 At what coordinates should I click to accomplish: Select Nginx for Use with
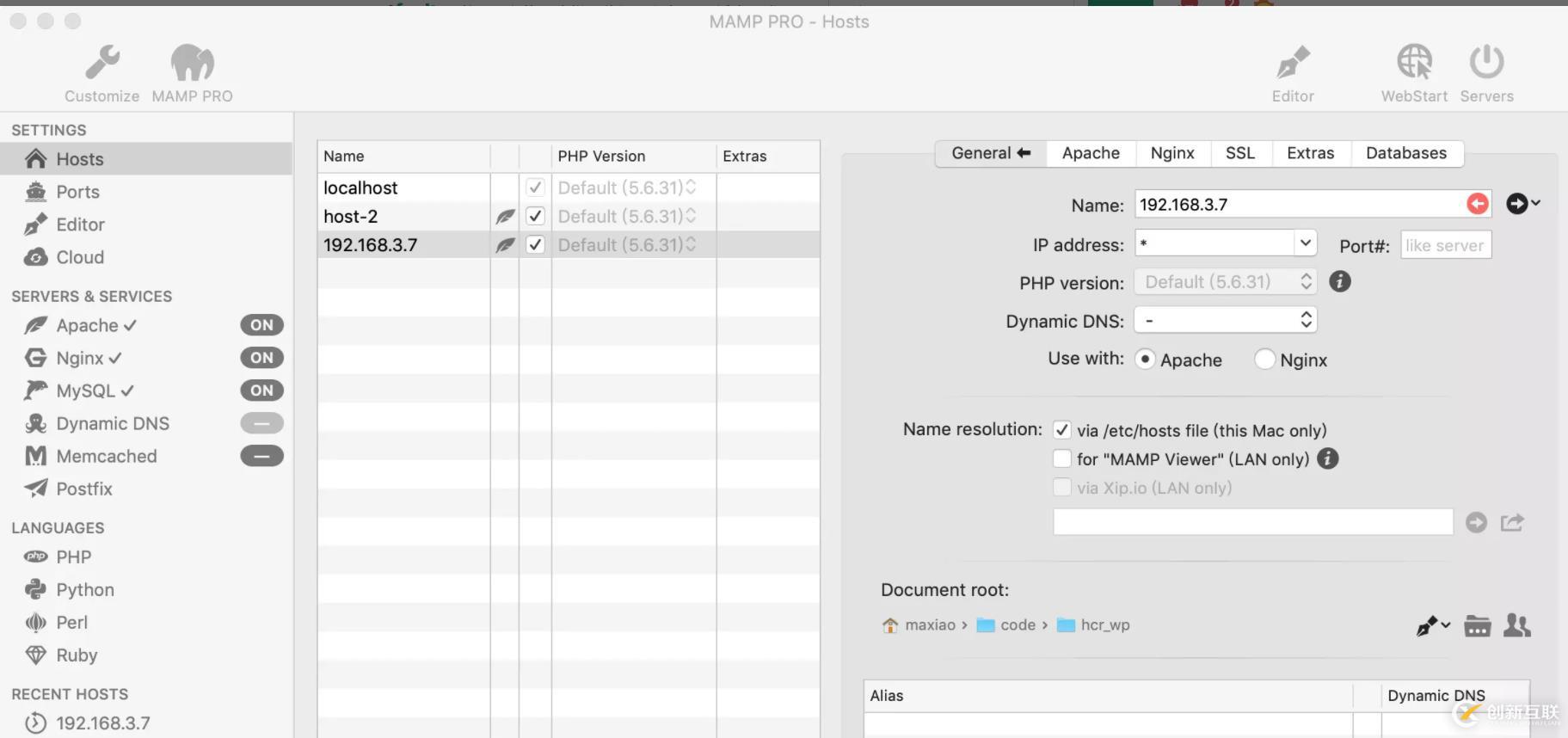pos(1264,360)
